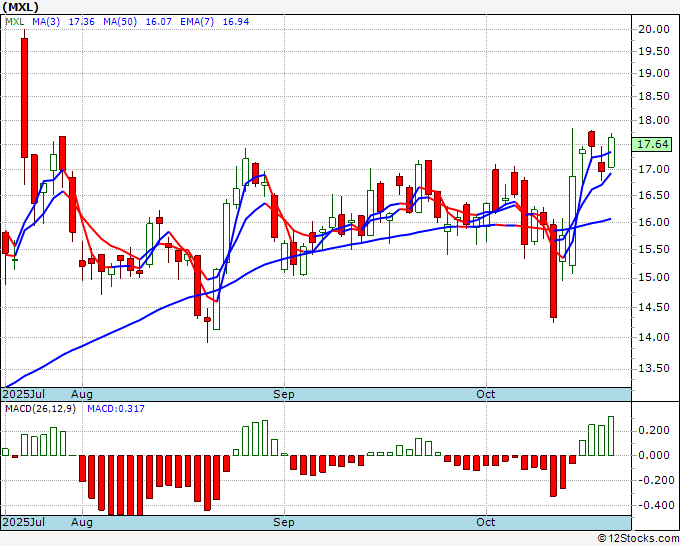Click the long red October candle dropping to 14.30
The width and height of the screenshot is (680, 546).
point(553,271)
